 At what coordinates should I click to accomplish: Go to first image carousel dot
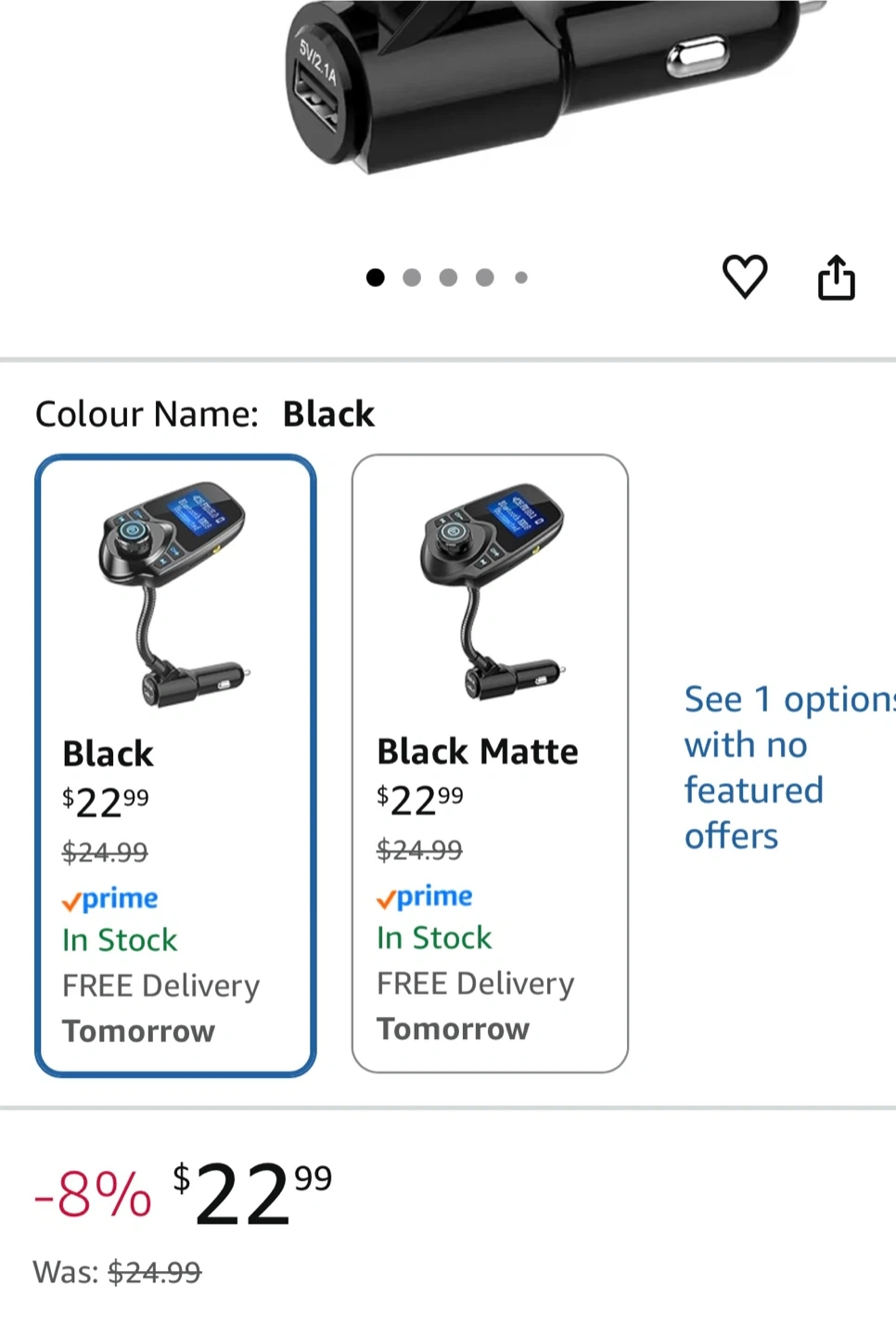pyautogui.click(x=376, y=277)
